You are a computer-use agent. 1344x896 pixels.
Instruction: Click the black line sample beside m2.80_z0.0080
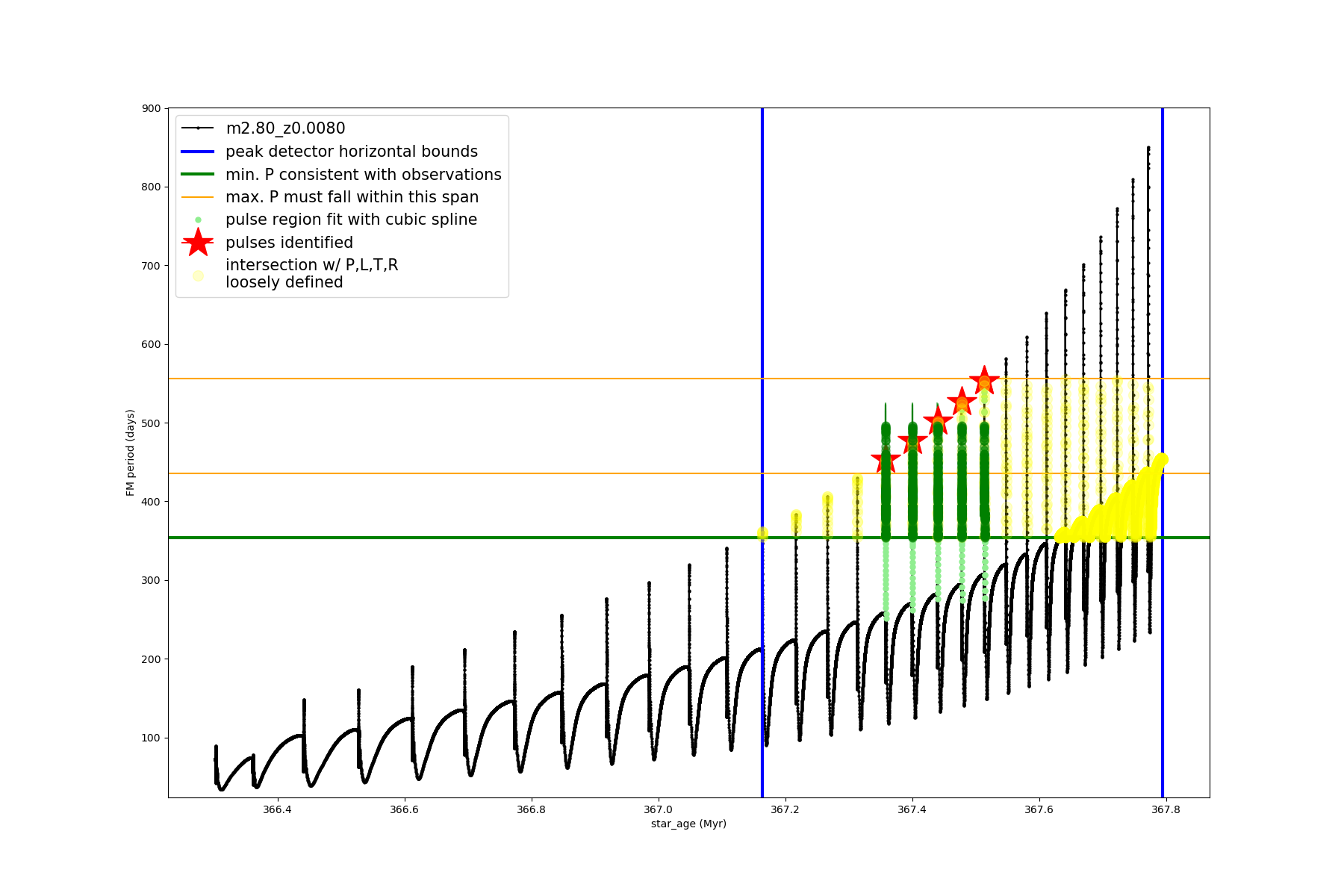(198, 128)
